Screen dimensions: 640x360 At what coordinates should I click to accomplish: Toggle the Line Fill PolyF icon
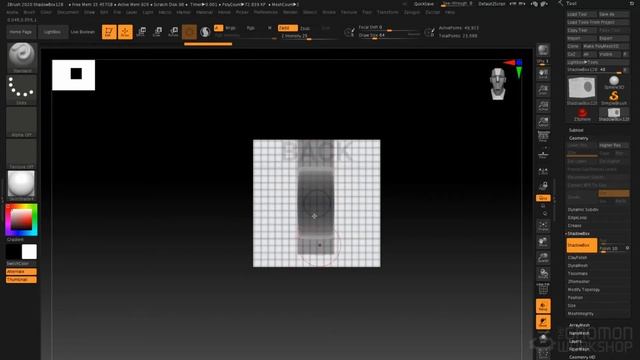(x=543, y=289)
